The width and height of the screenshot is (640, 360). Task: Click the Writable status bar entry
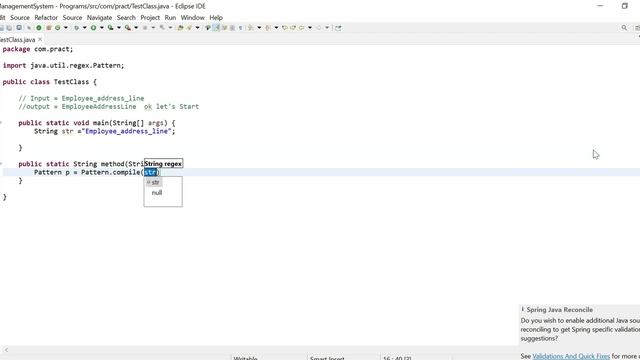point(245,358)
